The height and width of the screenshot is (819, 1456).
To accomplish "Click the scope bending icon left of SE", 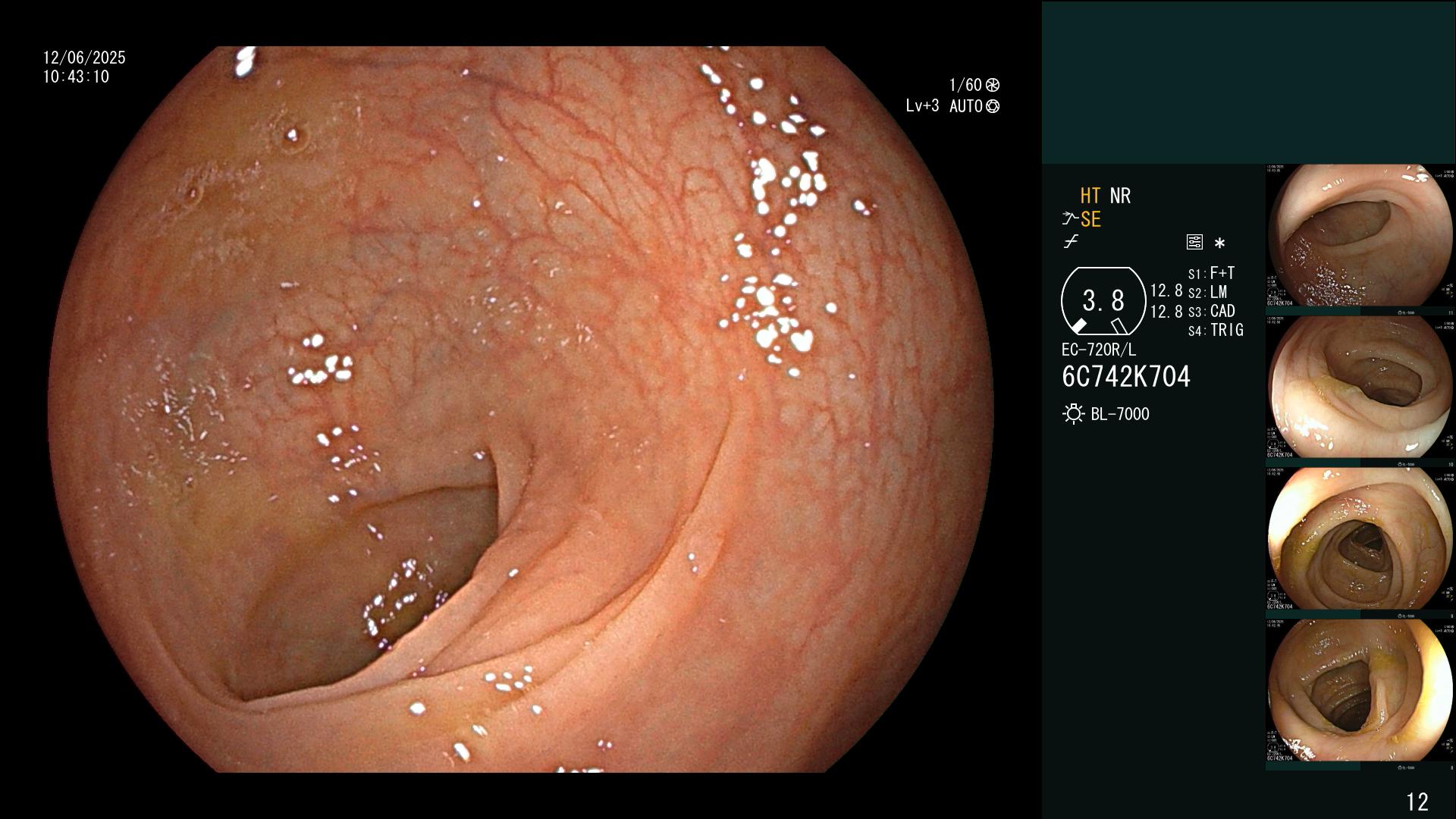I will (1070, 219).
